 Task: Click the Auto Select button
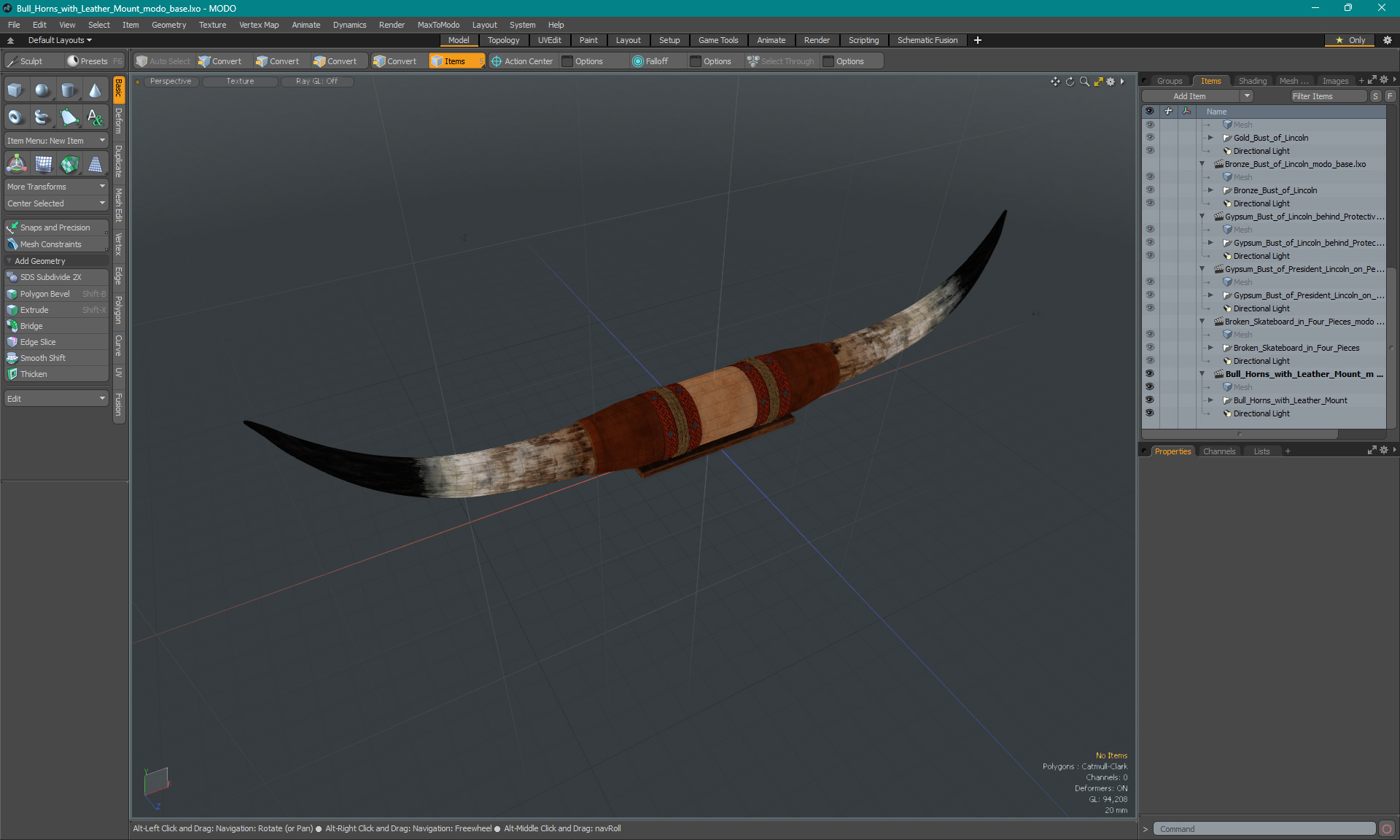[x=163, y=61]
